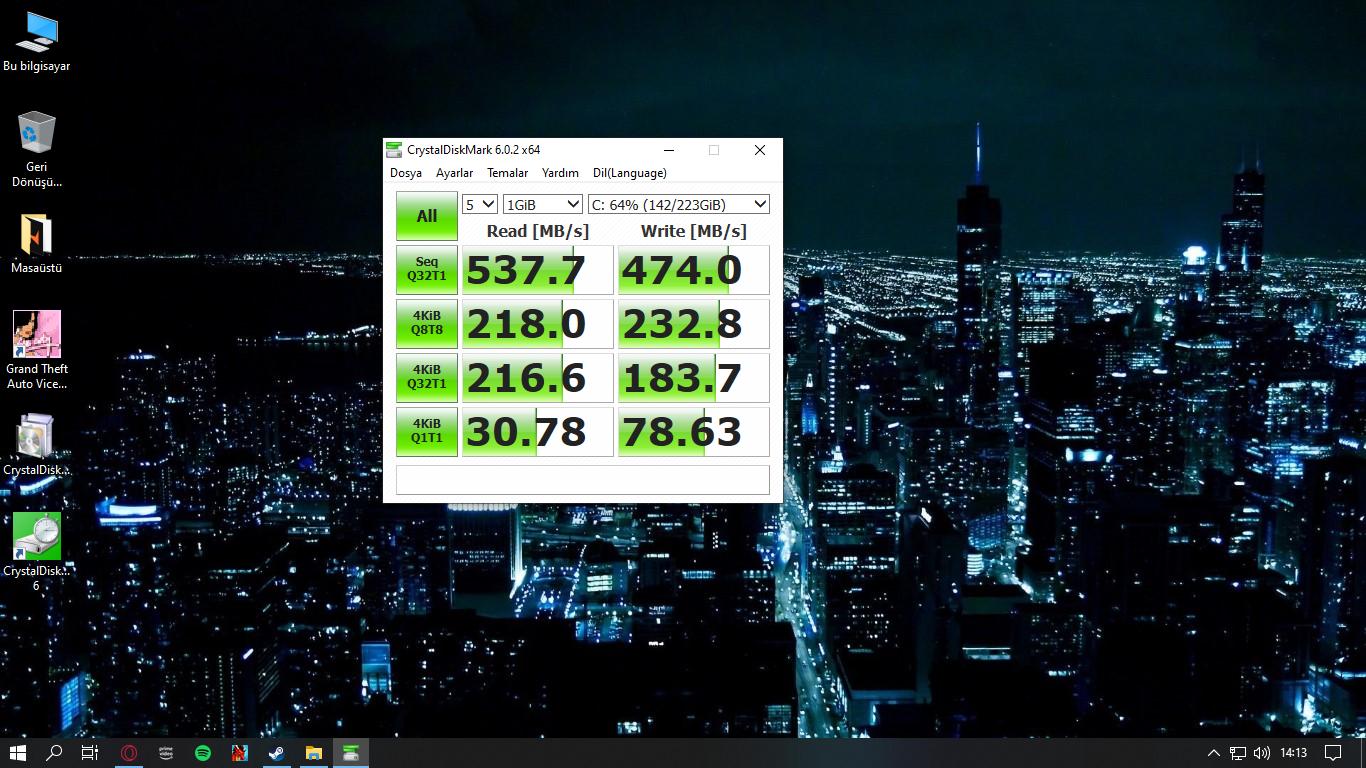The height and width of the screenshot is (768, 1366).
Task: Open the dragon game icon on taskbar
Action: pyautogui.click(x=240, y=753)
